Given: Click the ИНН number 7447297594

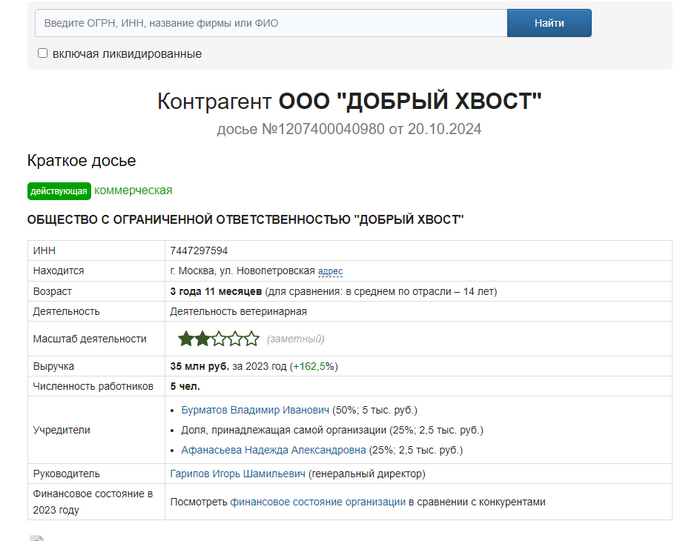Looking at the screenshot, I should tap(199, 251).
